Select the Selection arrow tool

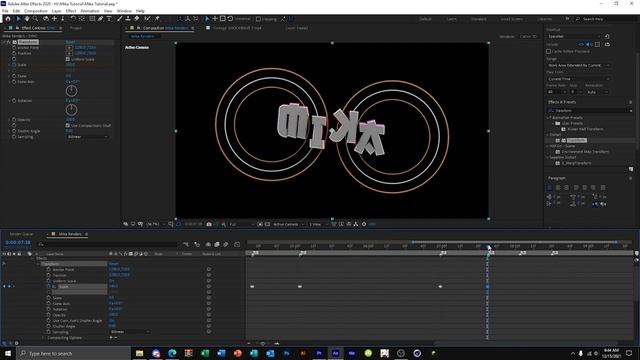(x=18, y=19)
